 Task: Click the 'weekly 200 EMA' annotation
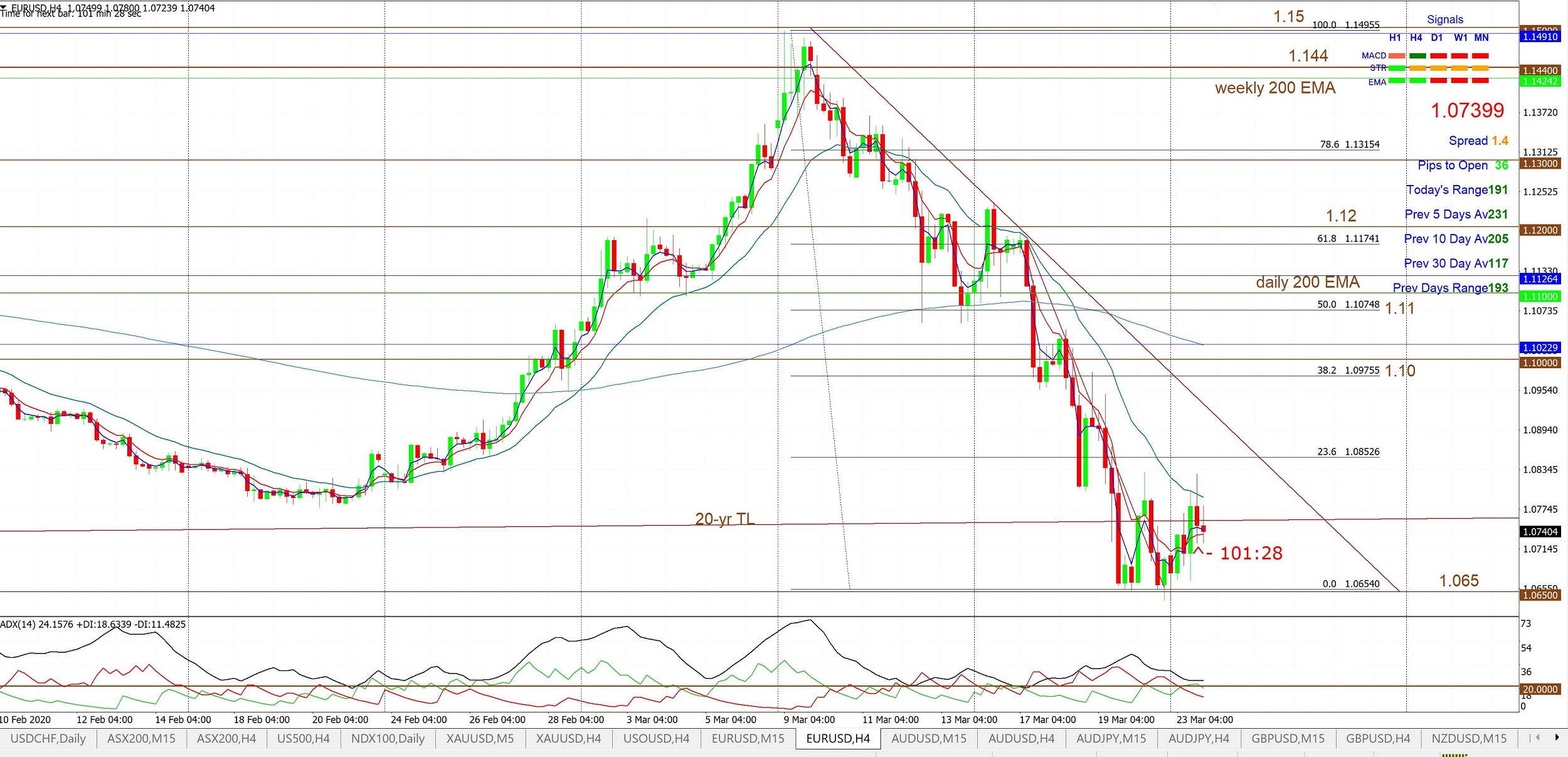pos(1275,88)
